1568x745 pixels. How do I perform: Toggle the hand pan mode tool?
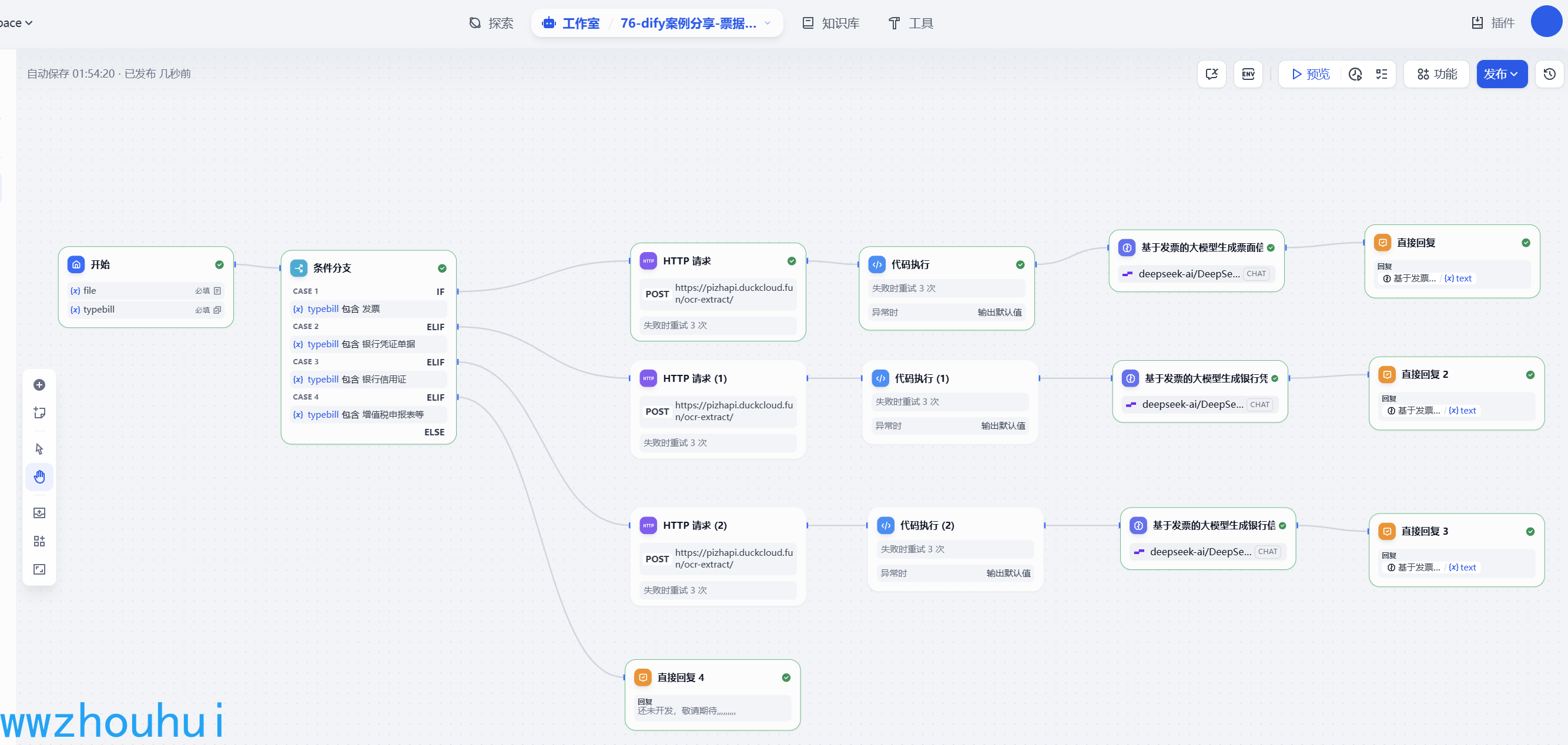coord(39,477)
